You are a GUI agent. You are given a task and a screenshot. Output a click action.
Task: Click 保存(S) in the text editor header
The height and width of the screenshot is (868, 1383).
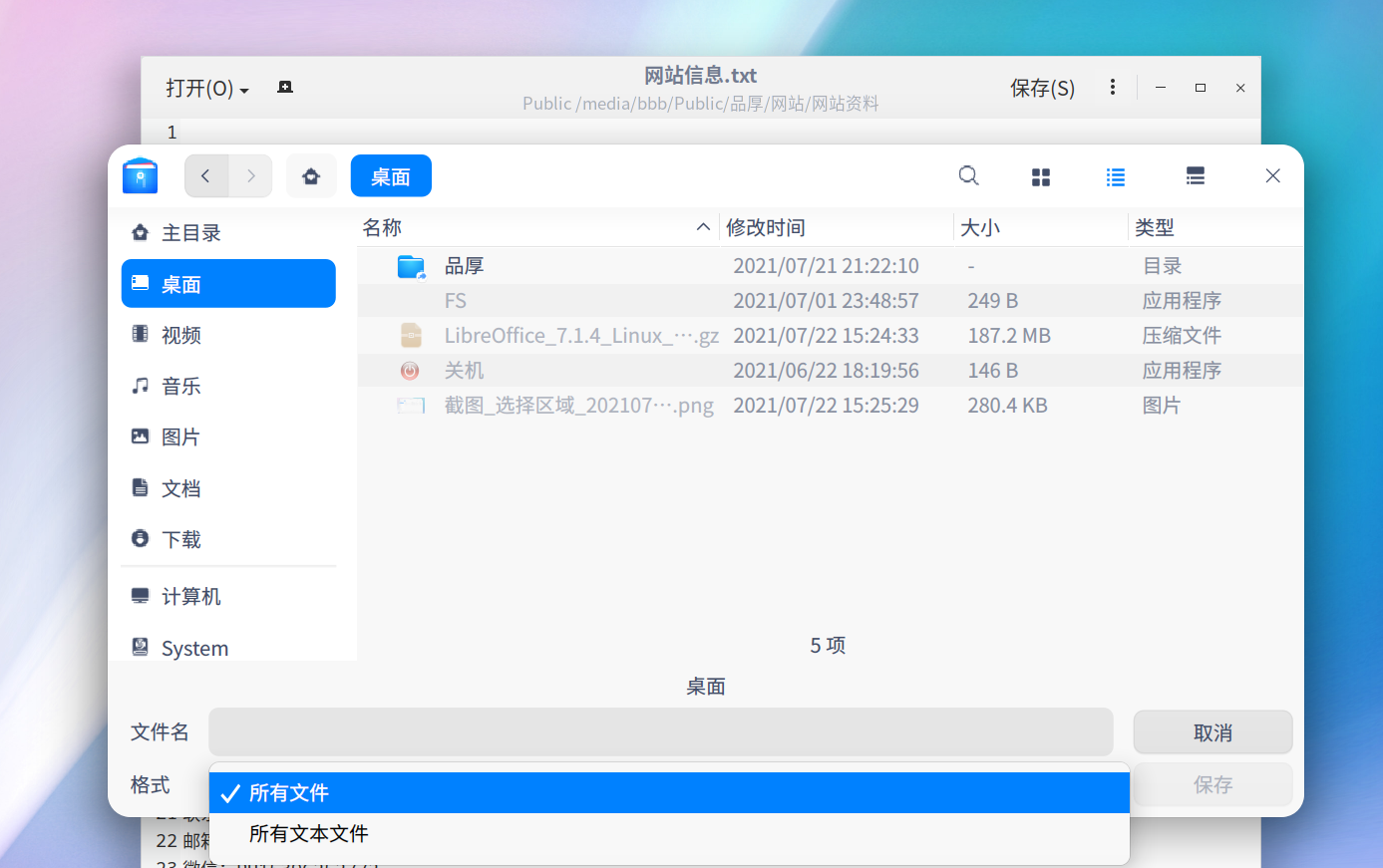(1042, 89)
